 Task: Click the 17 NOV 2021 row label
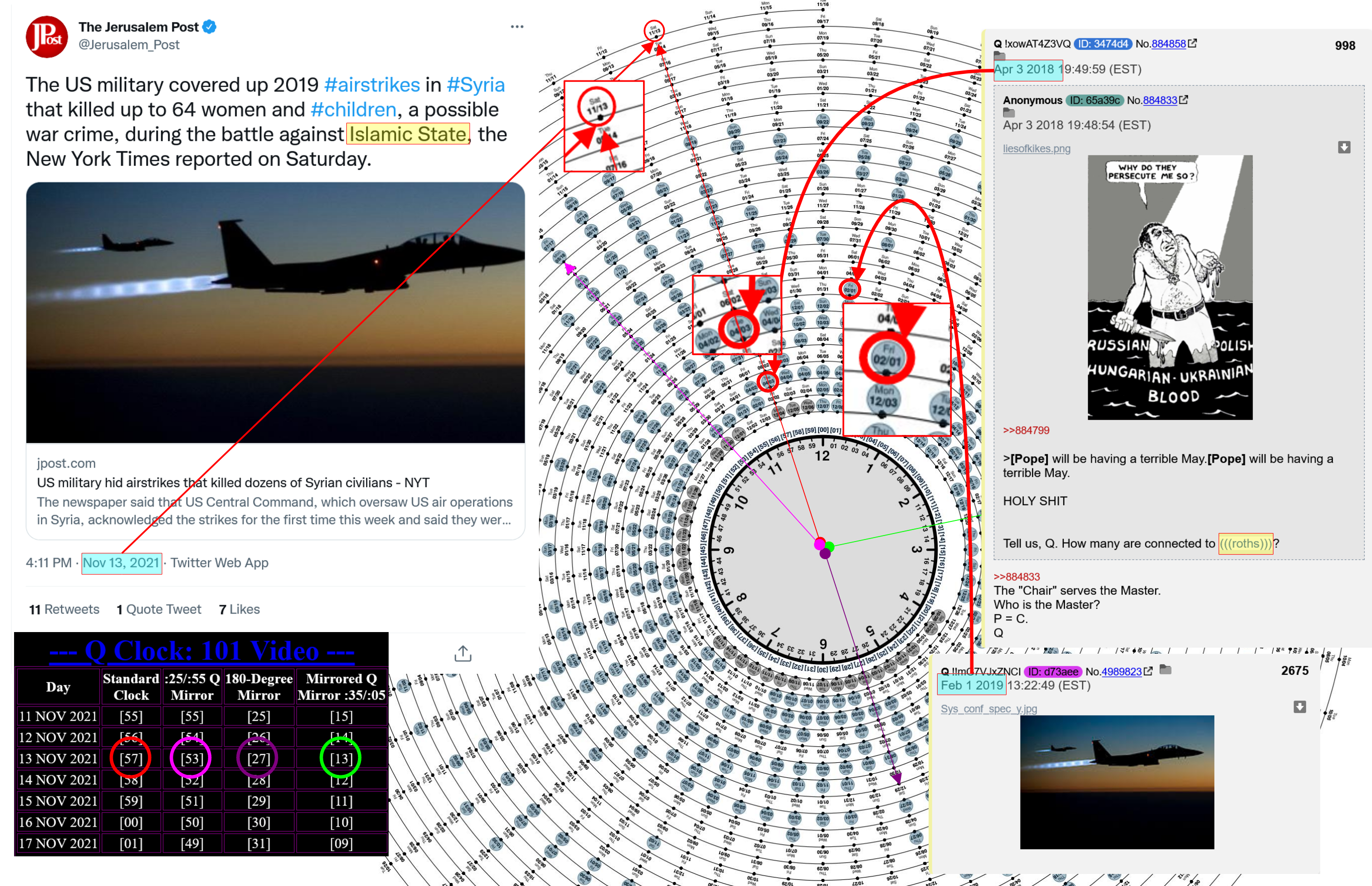point(58,843)
